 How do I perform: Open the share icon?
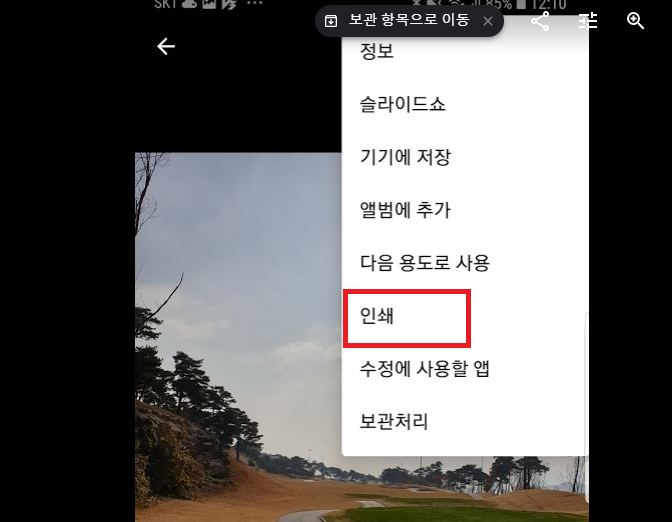540,21
